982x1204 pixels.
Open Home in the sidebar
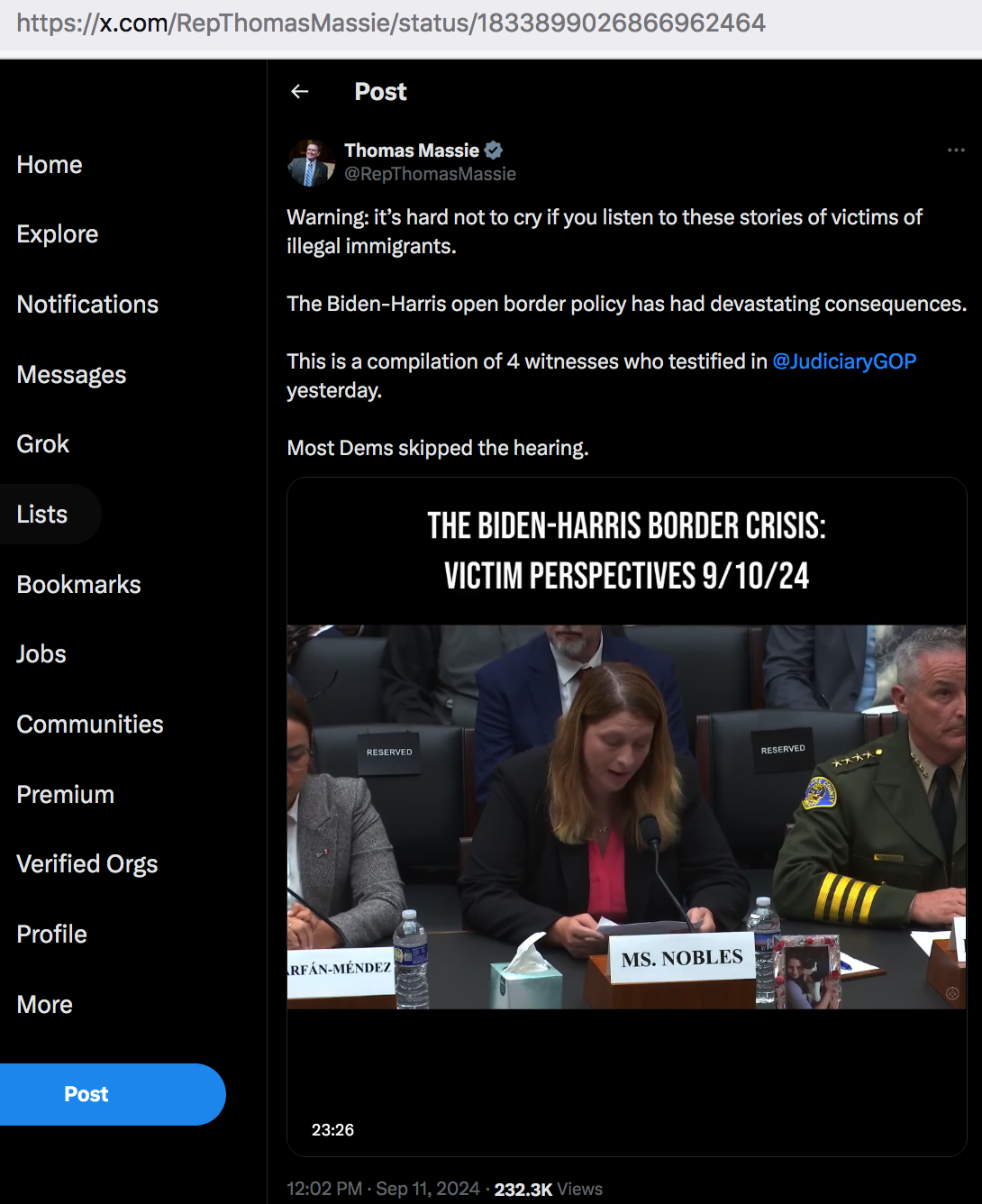(x=50, y=165)
